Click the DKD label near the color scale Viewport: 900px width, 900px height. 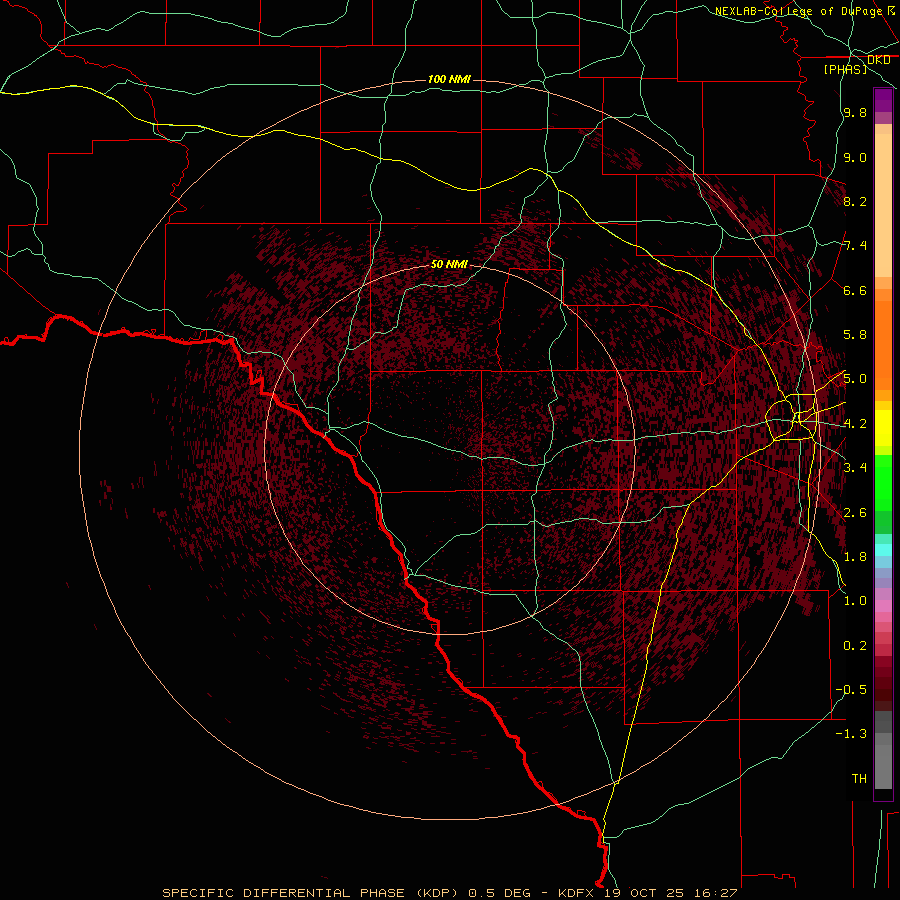878,60
